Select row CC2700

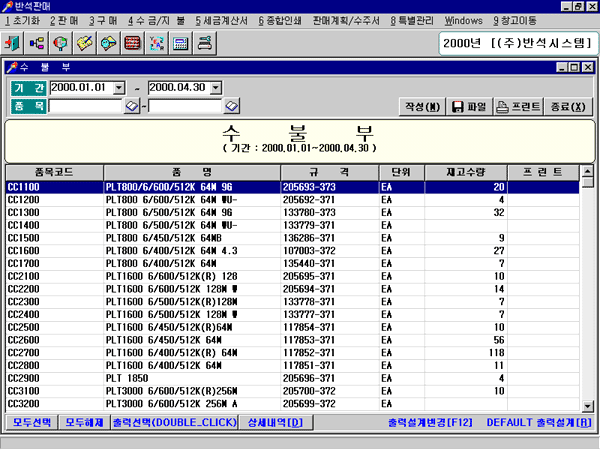pyautogui.click(x=293, y=353)
